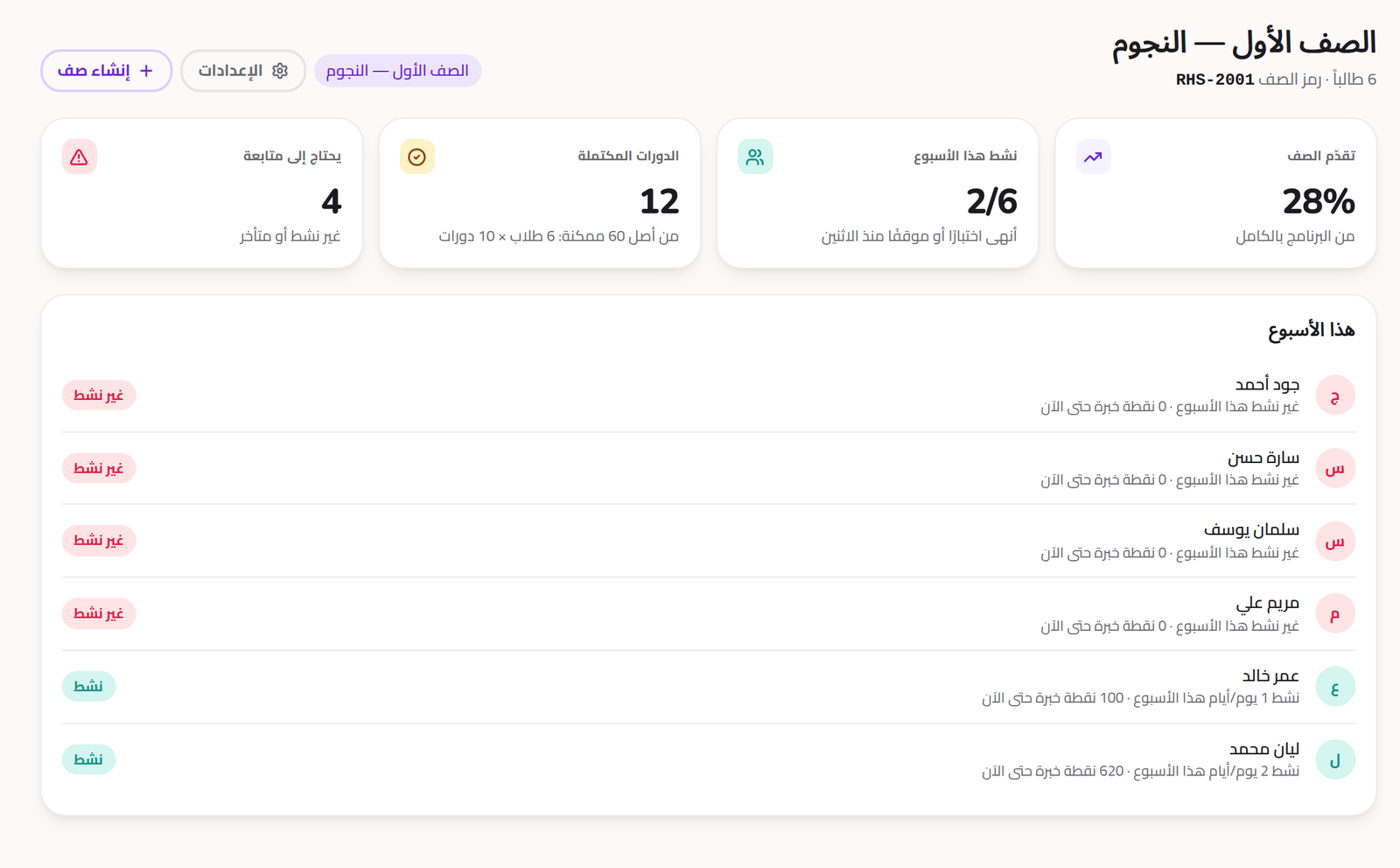The width and height of the screenshot is (1400, 868).
Task: Click the تقدّم الصف card title
Action: [x=1321, y=156]
